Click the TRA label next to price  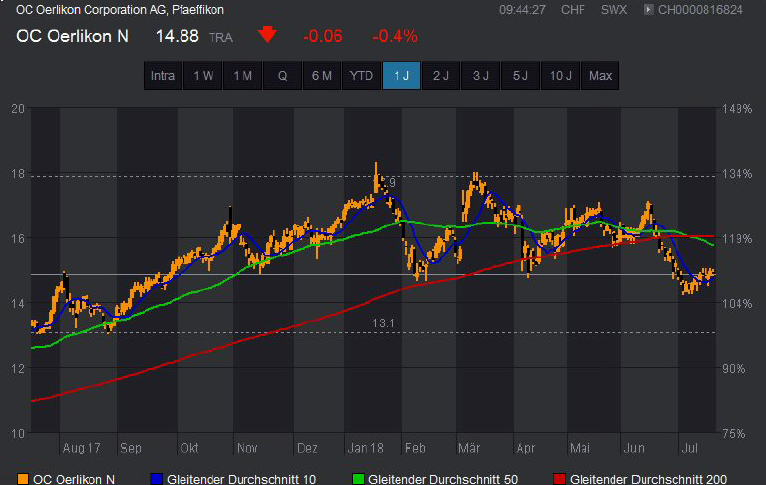pos(221,38)
